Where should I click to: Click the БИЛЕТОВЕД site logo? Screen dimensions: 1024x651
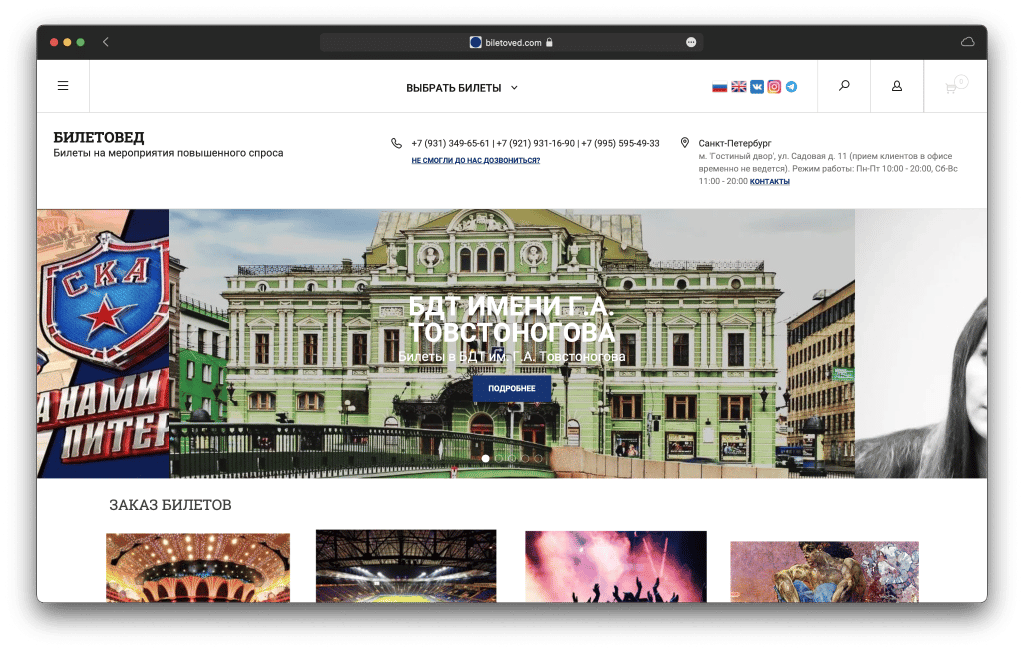(99, 137)
